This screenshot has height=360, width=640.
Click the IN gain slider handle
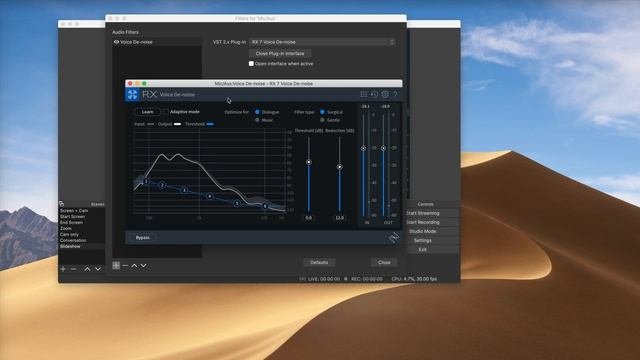(363, 149)
